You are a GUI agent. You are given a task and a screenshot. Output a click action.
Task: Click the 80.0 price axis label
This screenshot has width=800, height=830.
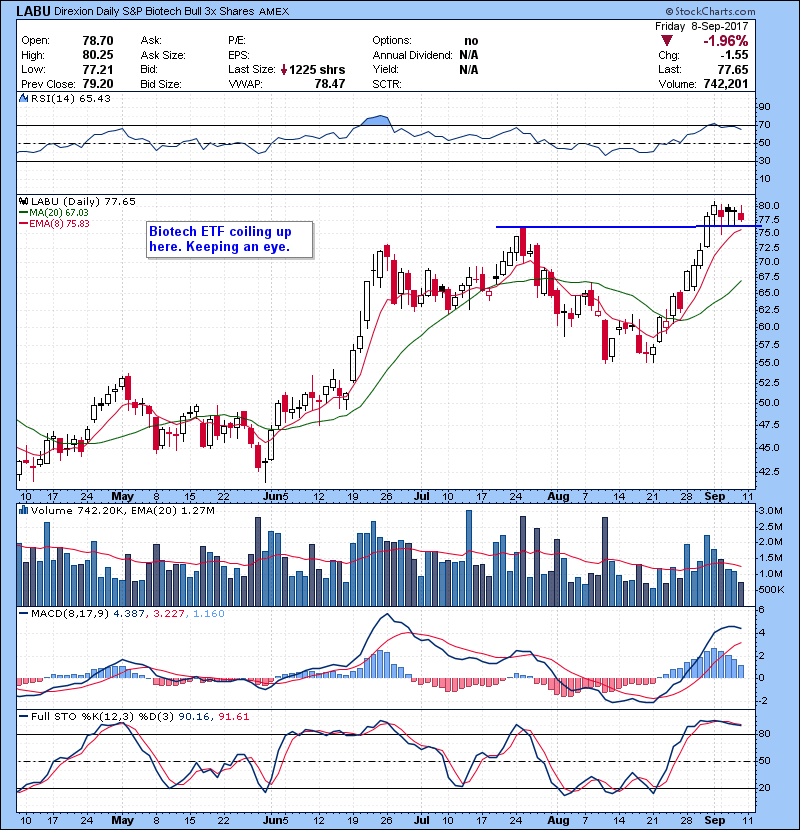pos(768,205)
